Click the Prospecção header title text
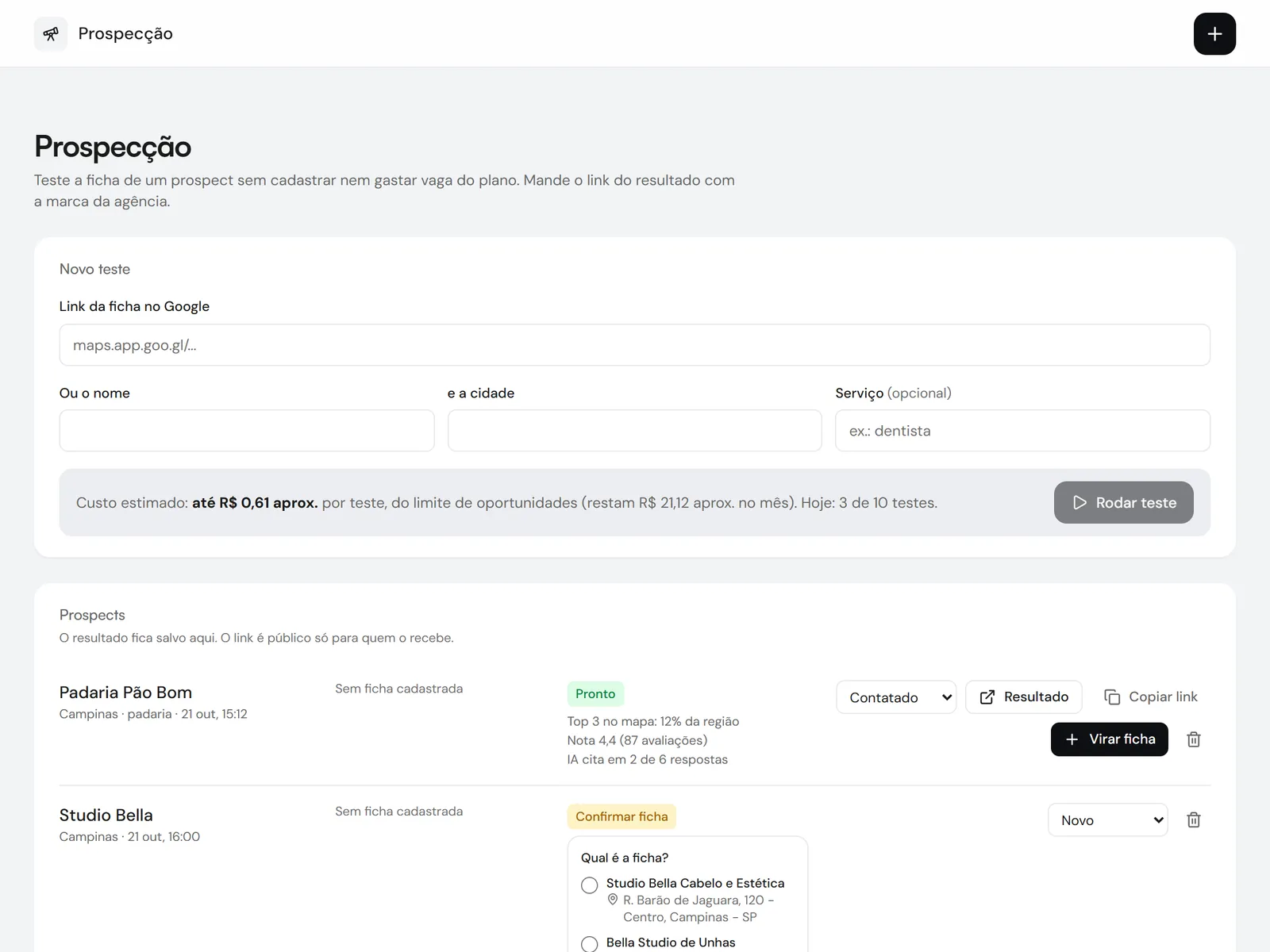 tap(125, 34)
